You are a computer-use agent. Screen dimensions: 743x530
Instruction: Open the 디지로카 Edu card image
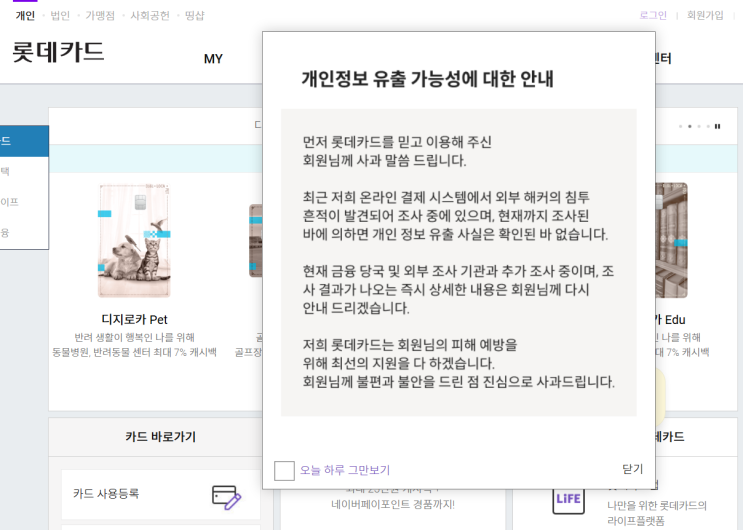671,240
